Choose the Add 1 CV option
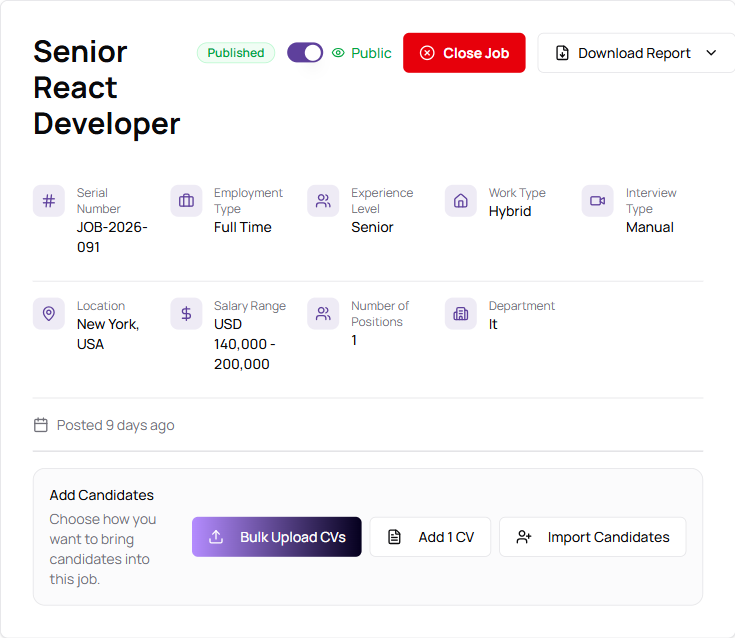This screenshot has height=638, width=735. pyautogui.click(x=431, y=537)
